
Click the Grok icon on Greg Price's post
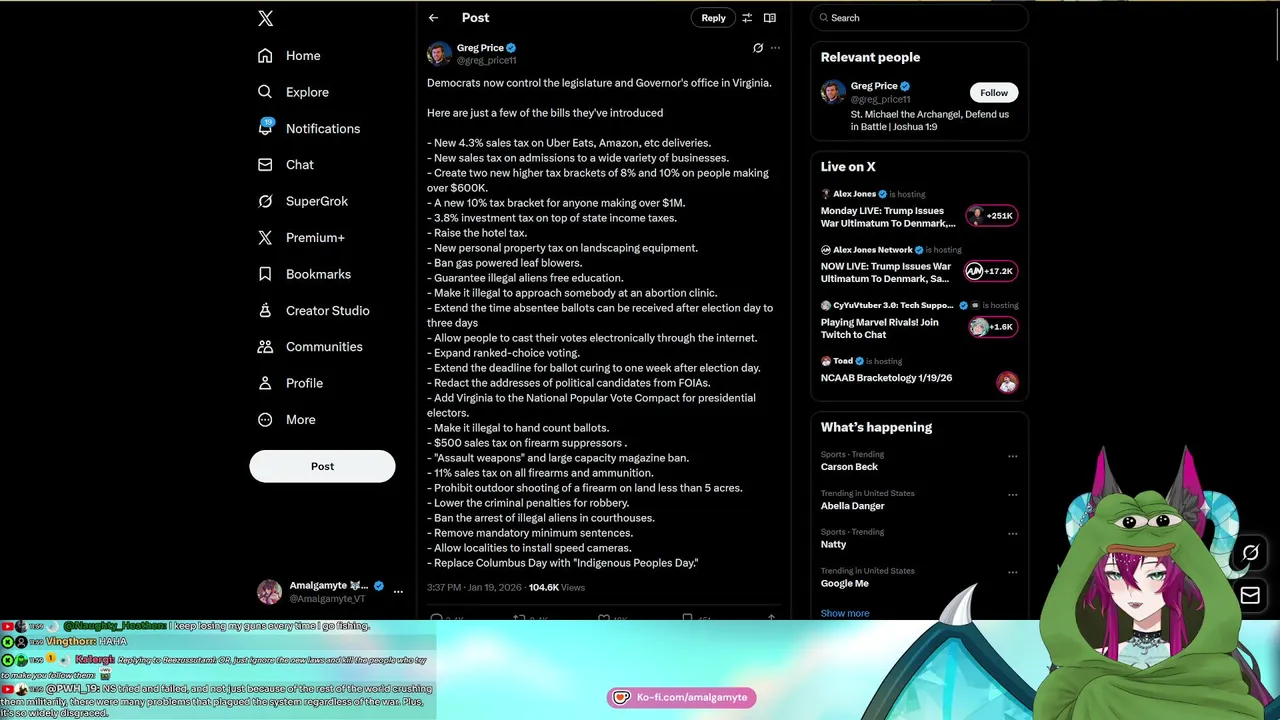coord(758,48)
